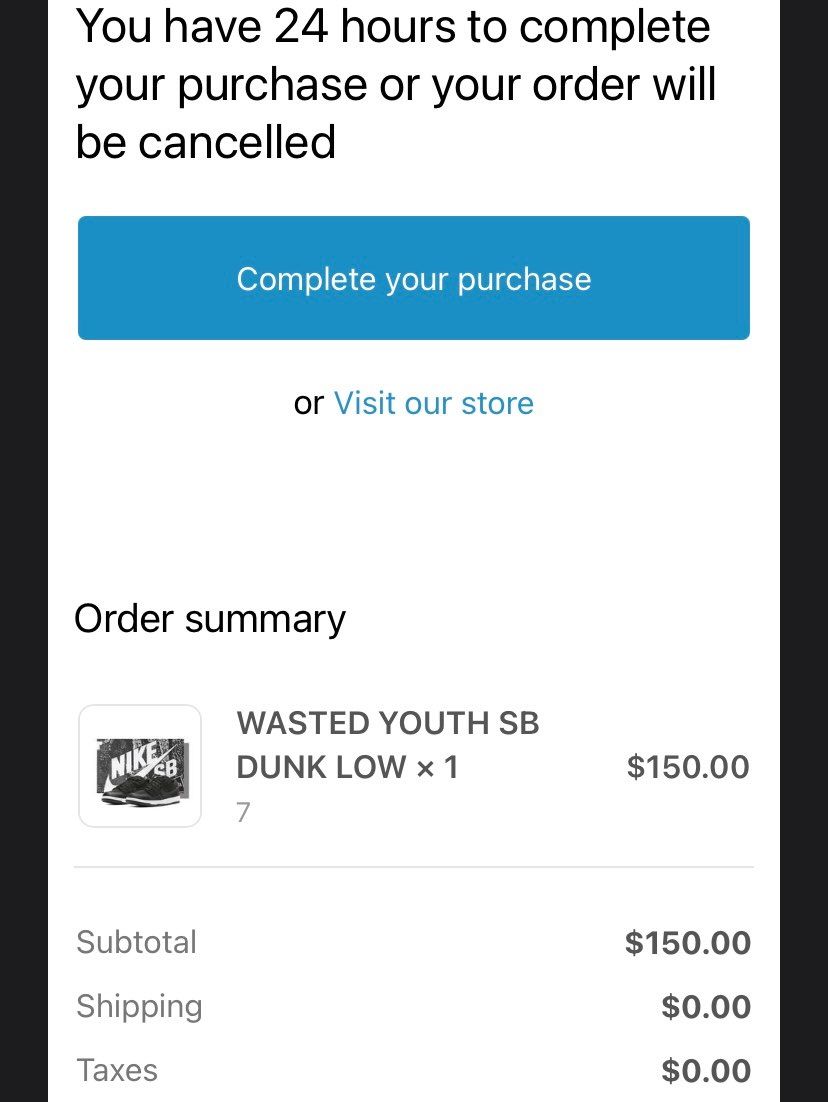828x1102 pixels.
Task: Click the "× 1" quantity in product name
Action: pos(437,767)
